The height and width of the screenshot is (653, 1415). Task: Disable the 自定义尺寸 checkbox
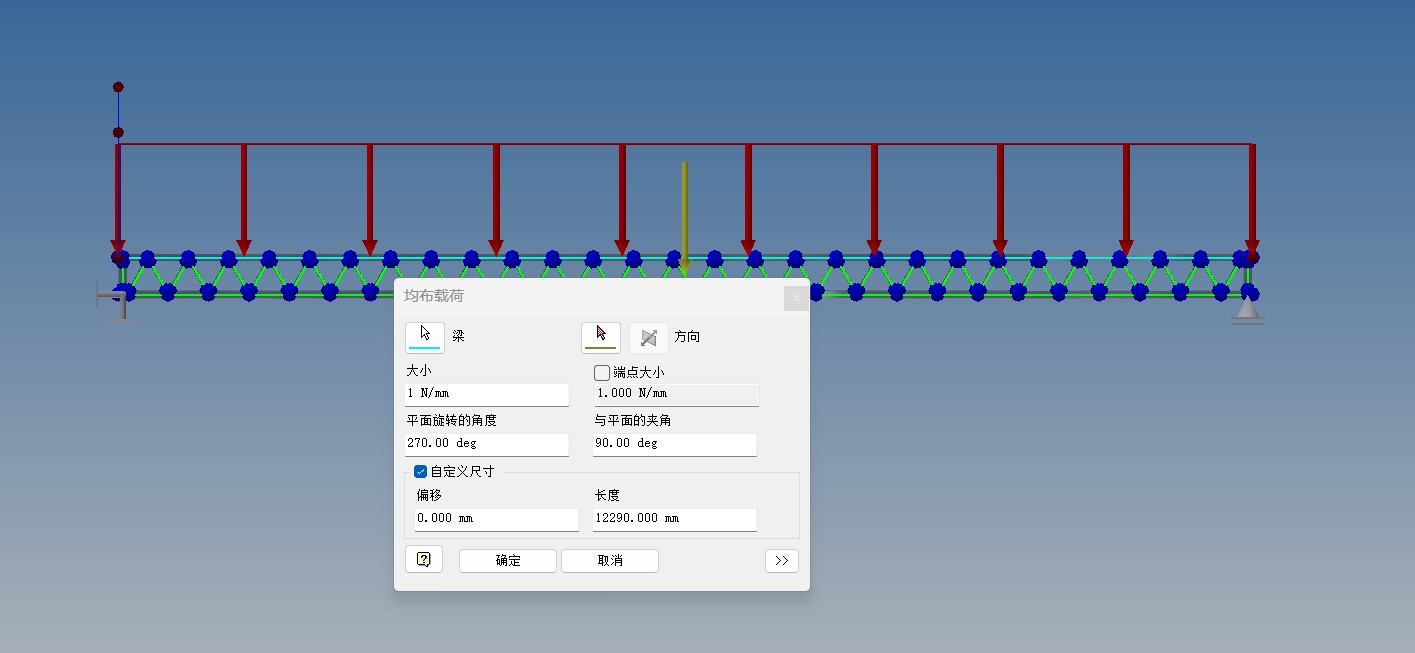[420, 471]
